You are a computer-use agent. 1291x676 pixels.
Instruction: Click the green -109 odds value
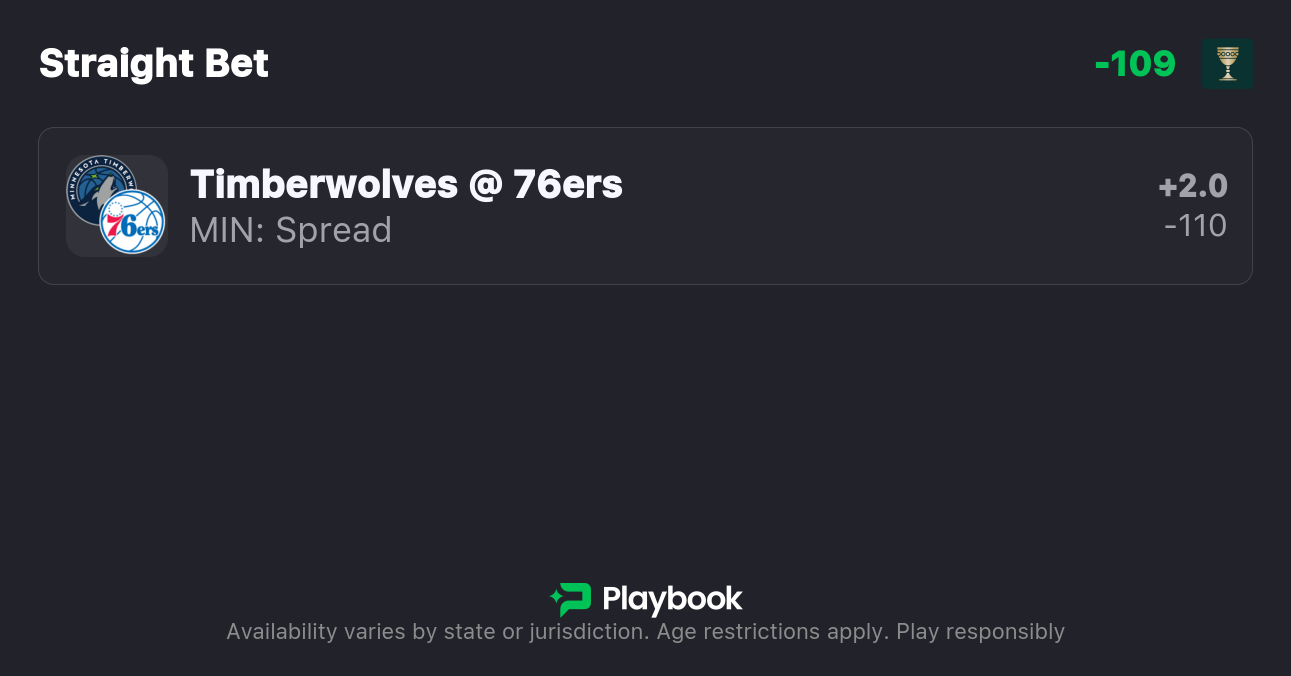pos(1135,64)
